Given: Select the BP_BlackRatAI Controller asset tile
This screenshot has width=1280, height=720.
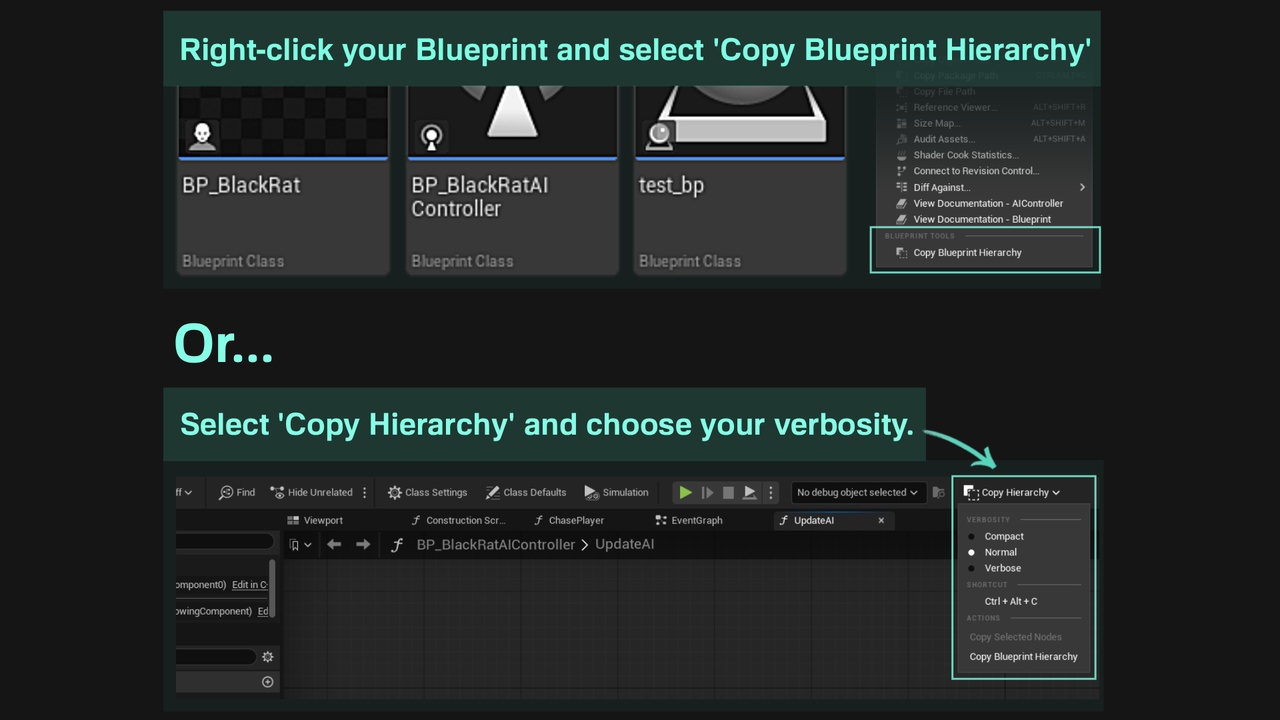Looking at the screenshot, I should 512,180.
